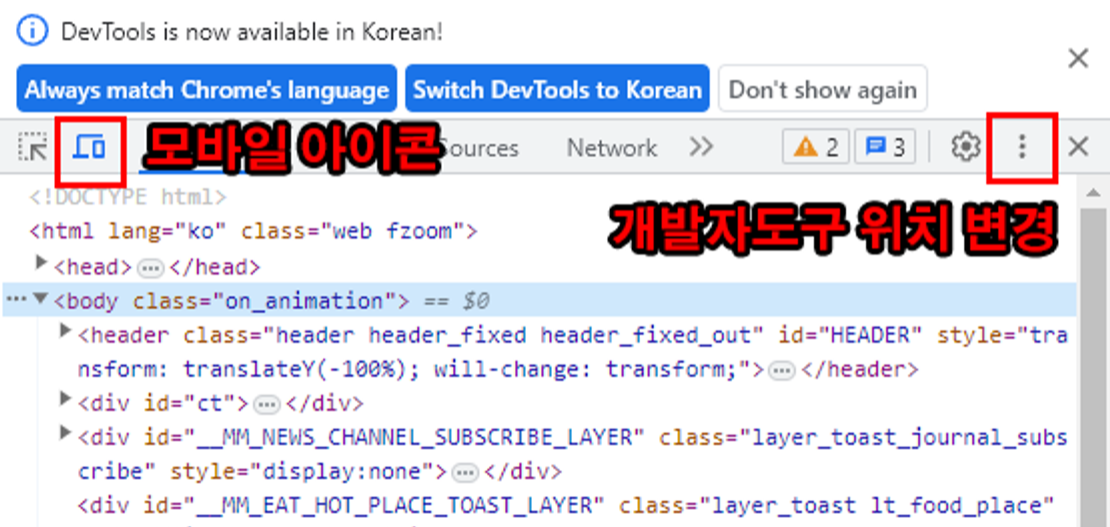Click the style="display:none" attribute text
The width and height of the screenshot is (1110, 527).
coord(301,472)
